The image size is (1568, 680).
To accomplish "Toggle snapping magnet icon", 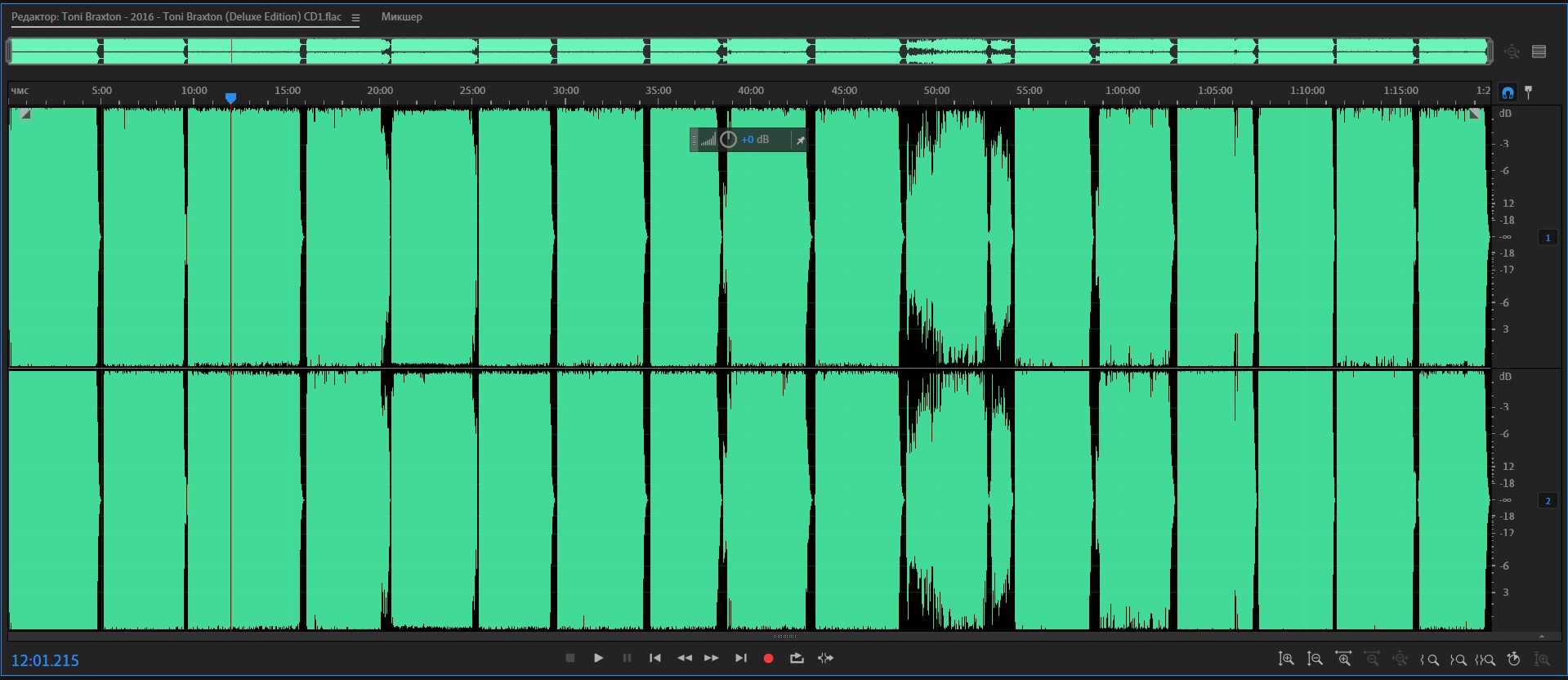I will (x=1508, y=92).
